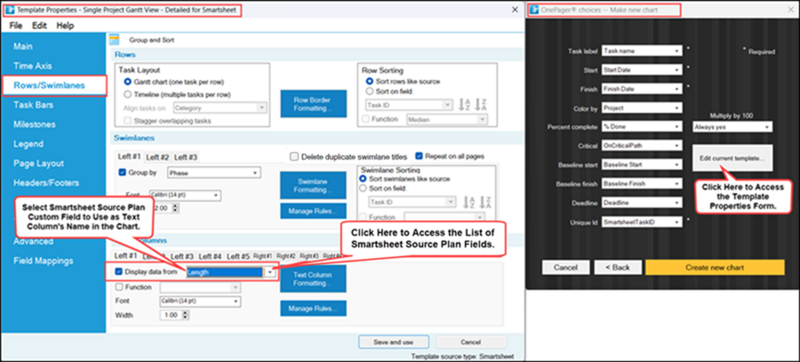Close the Template Properties window
This screenshot has width=800, height=362.
[515, 10]
